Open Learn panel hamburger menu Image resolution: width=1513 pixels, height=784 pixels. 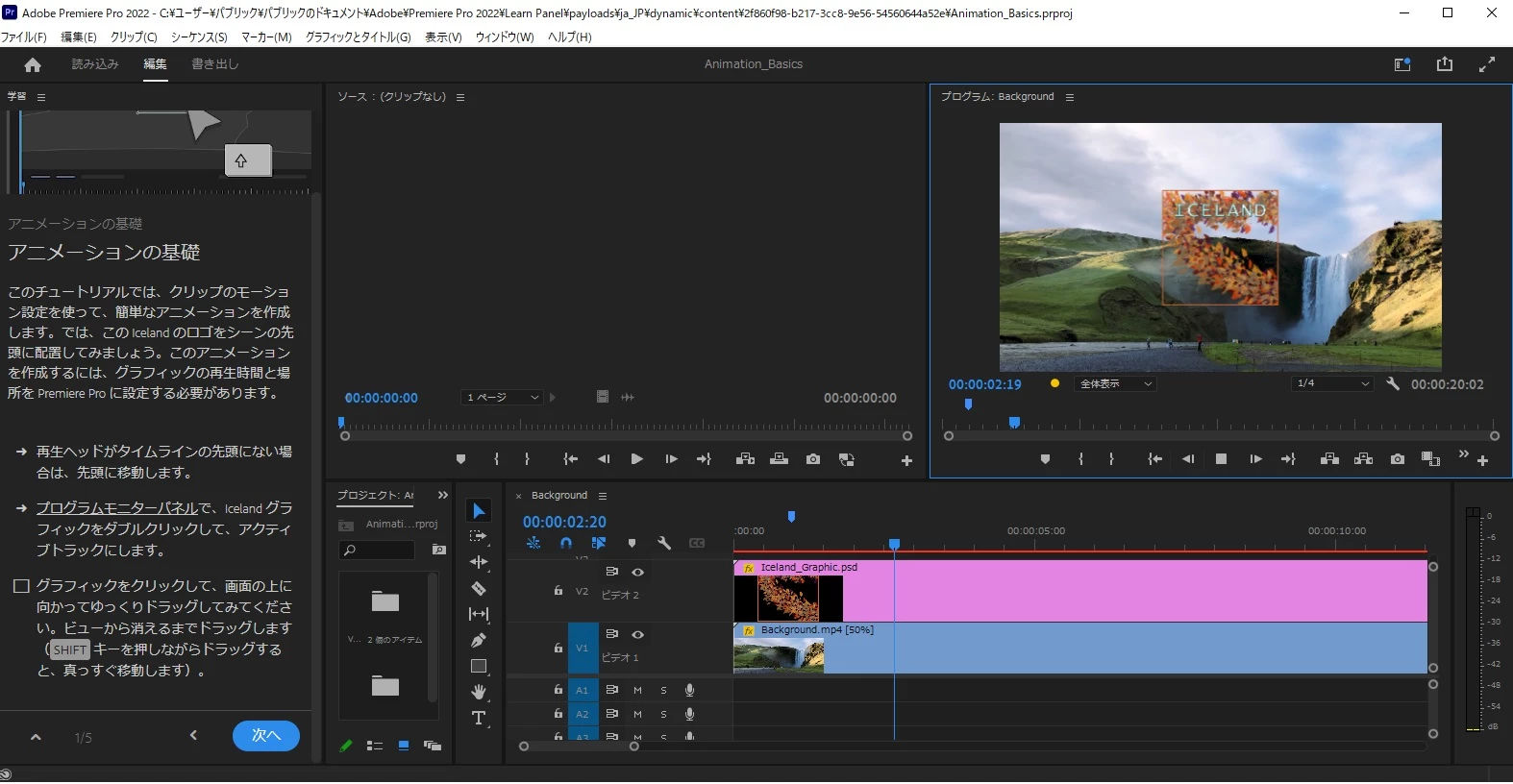click(x=41, y=97)
